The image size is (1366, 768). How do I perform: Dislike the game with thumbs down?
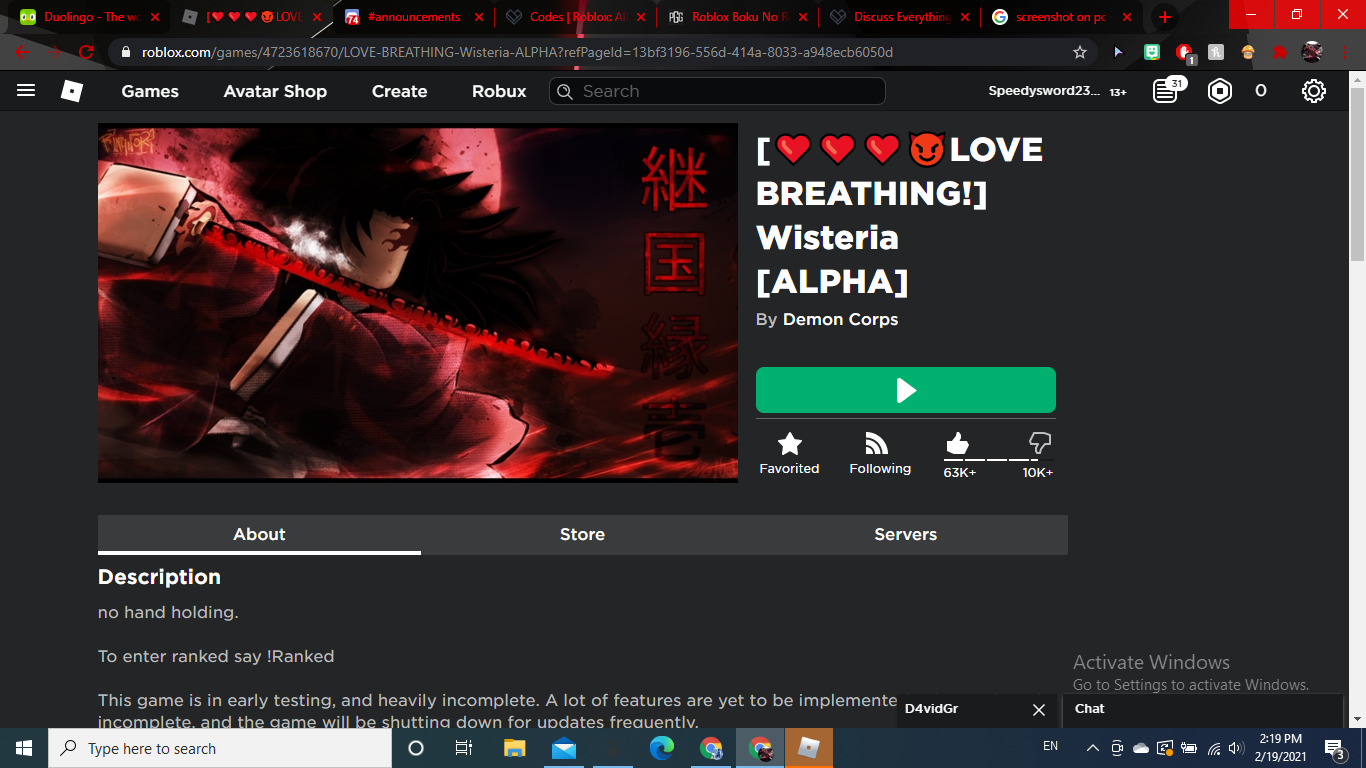pos(1040,444)
